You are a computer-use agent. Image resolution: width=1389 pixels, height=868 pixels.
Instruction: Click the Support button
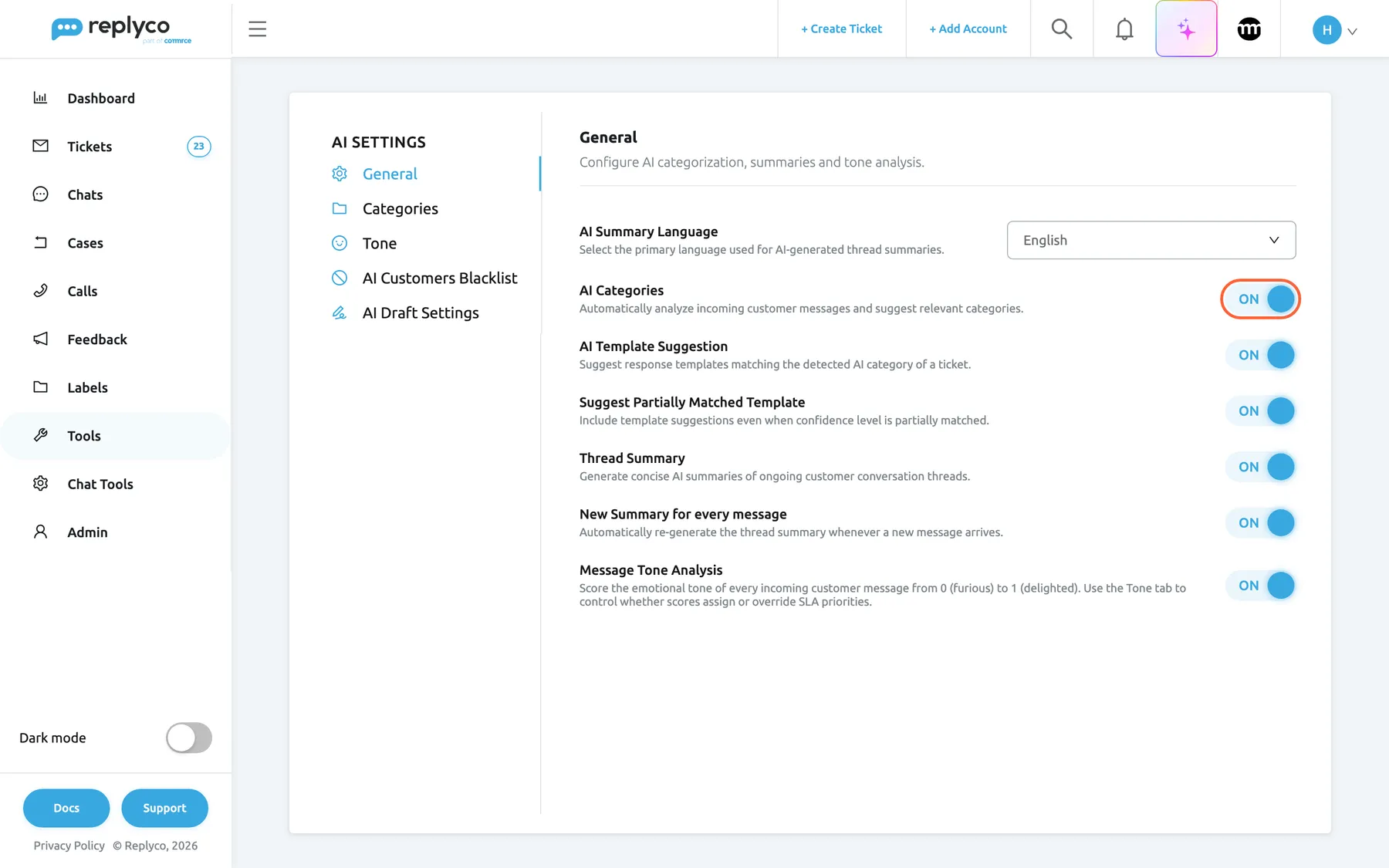164,808
